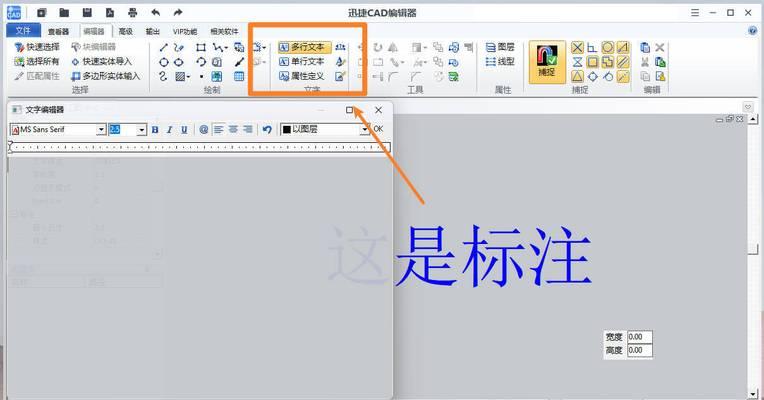Switch to the 高级 tab
Image resolution: width=764 pixels, height=400 pixels.
click(125, 31)
